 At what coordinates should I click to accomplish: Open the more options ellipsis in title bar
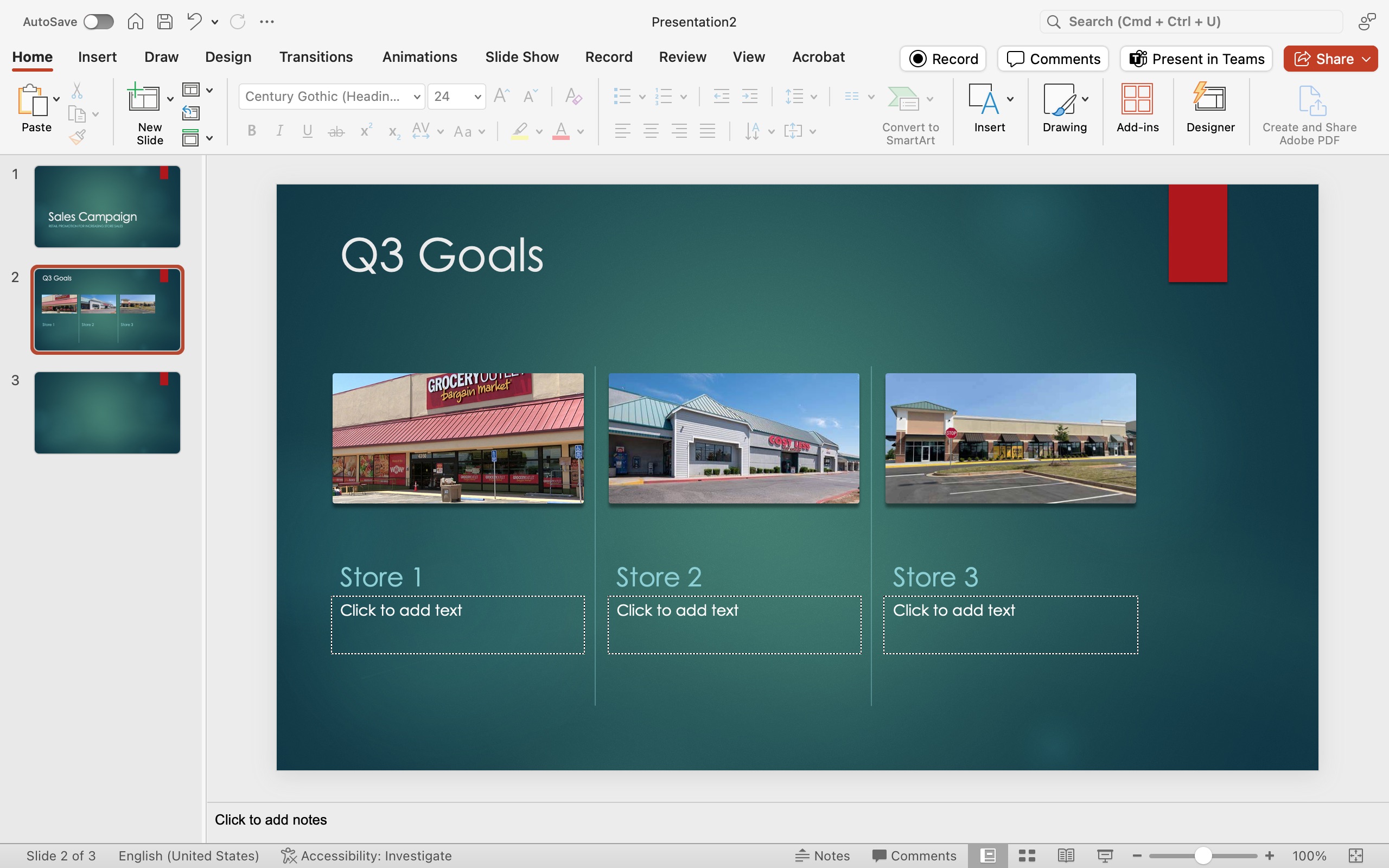(267, 22)
